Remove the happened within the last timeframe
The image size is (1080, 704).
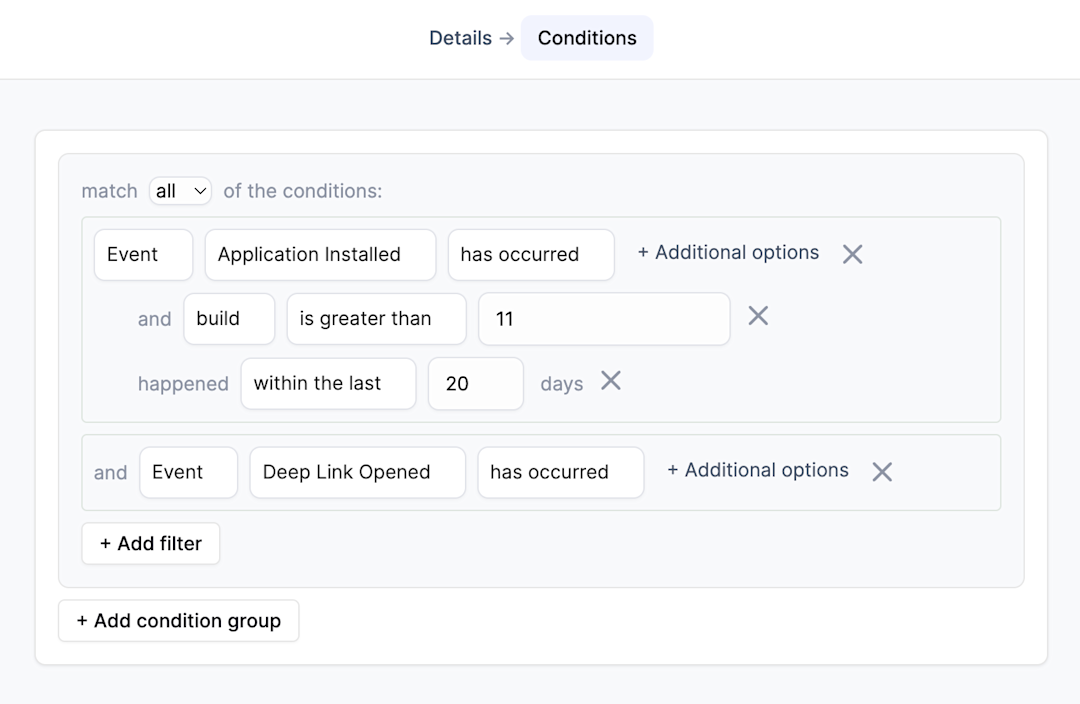pyautogui.click(x=610, y=381)
